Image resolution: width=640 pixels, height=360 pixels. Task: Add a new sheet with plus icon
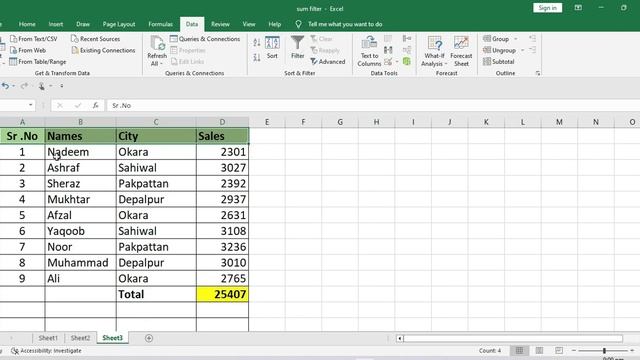tap(149, 338)
